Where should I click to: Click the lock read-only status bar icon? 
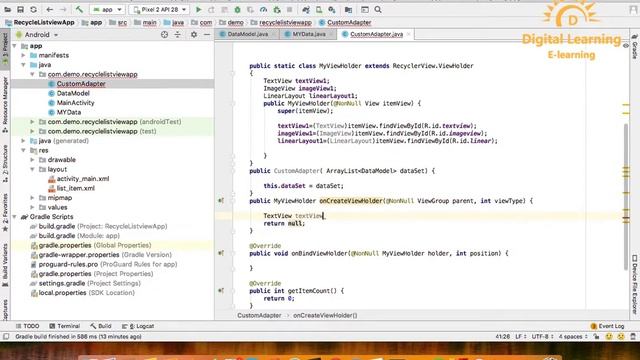pos(597,337)
